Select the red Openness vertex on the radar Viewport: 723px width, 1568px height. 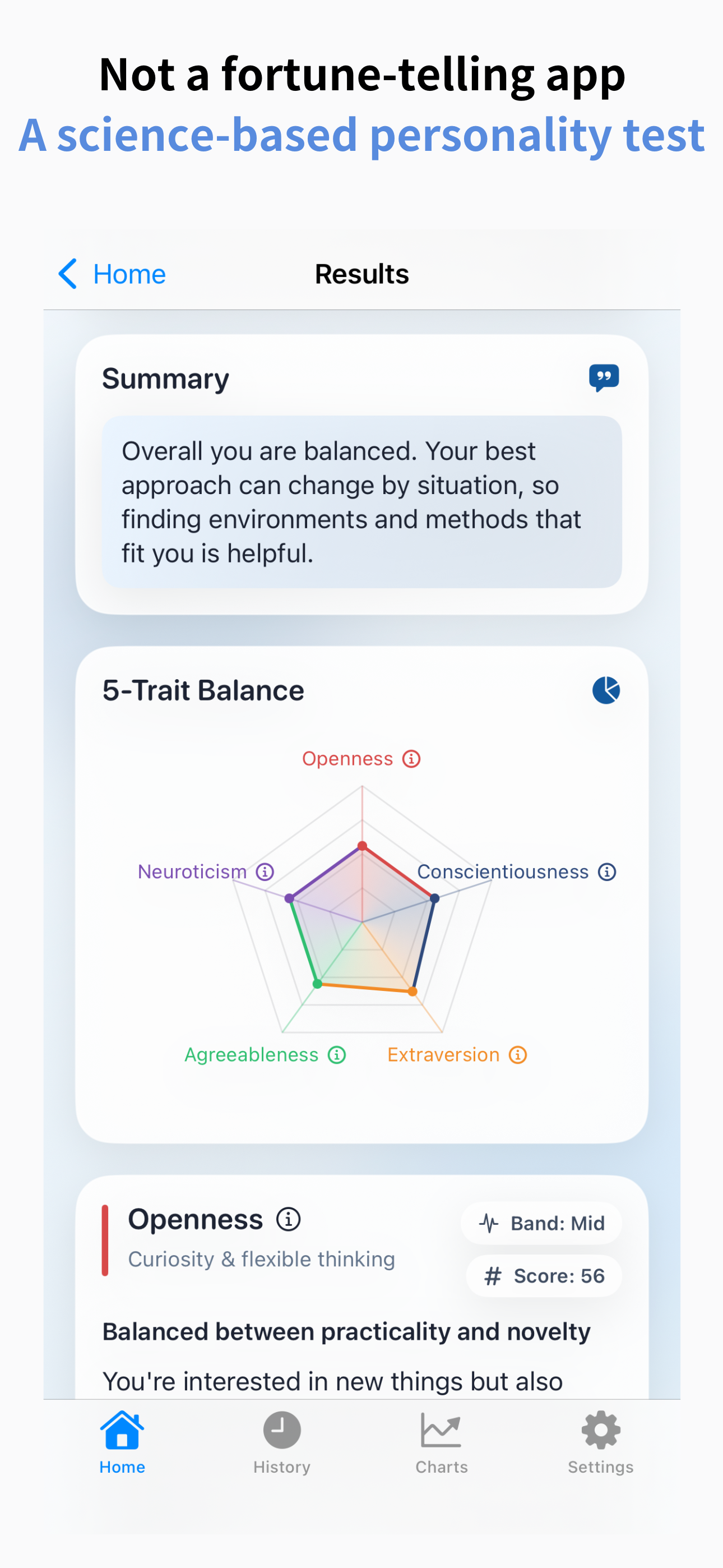362,845
